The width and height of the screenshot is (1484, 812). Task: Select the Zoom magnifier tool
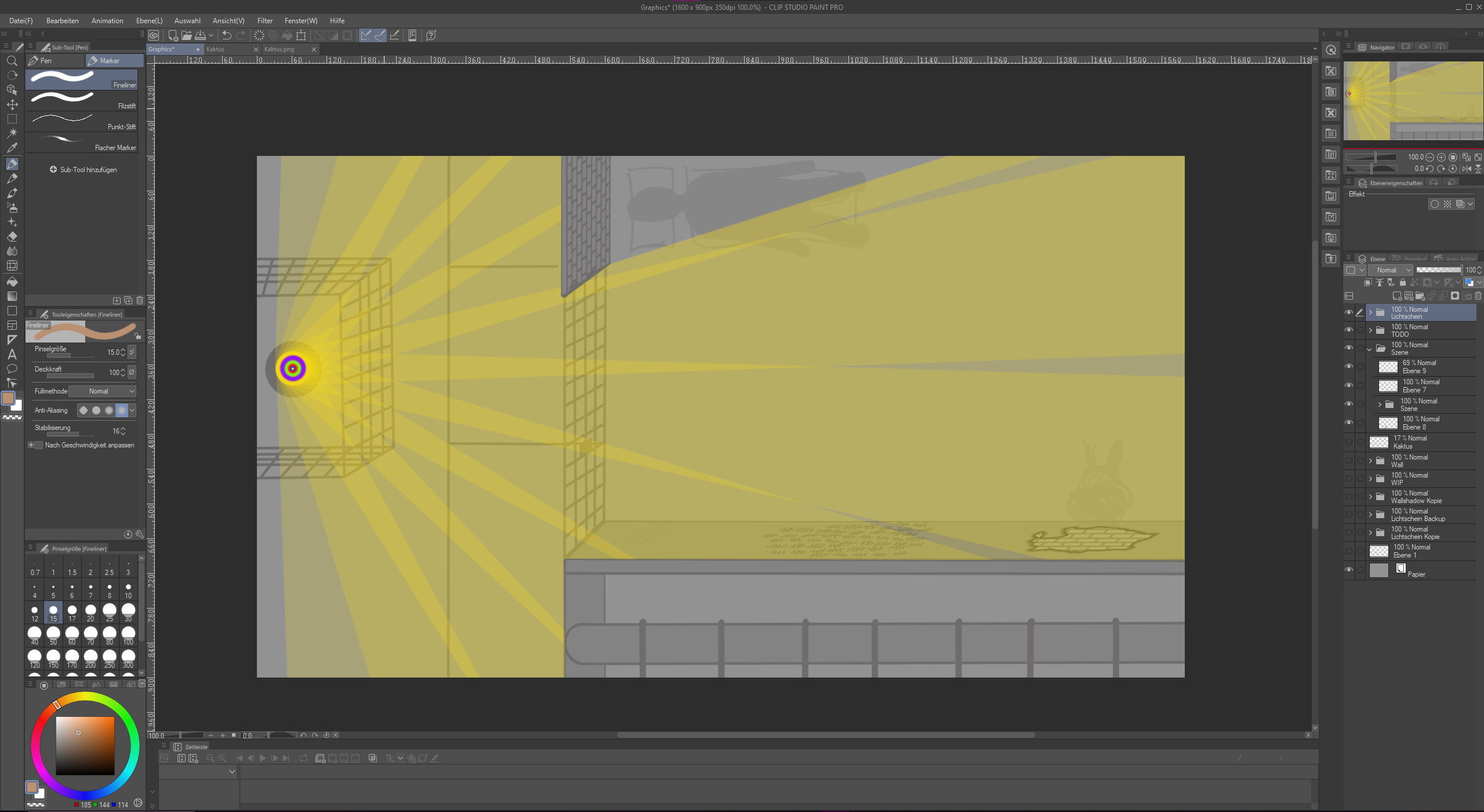tap(12, 61)
